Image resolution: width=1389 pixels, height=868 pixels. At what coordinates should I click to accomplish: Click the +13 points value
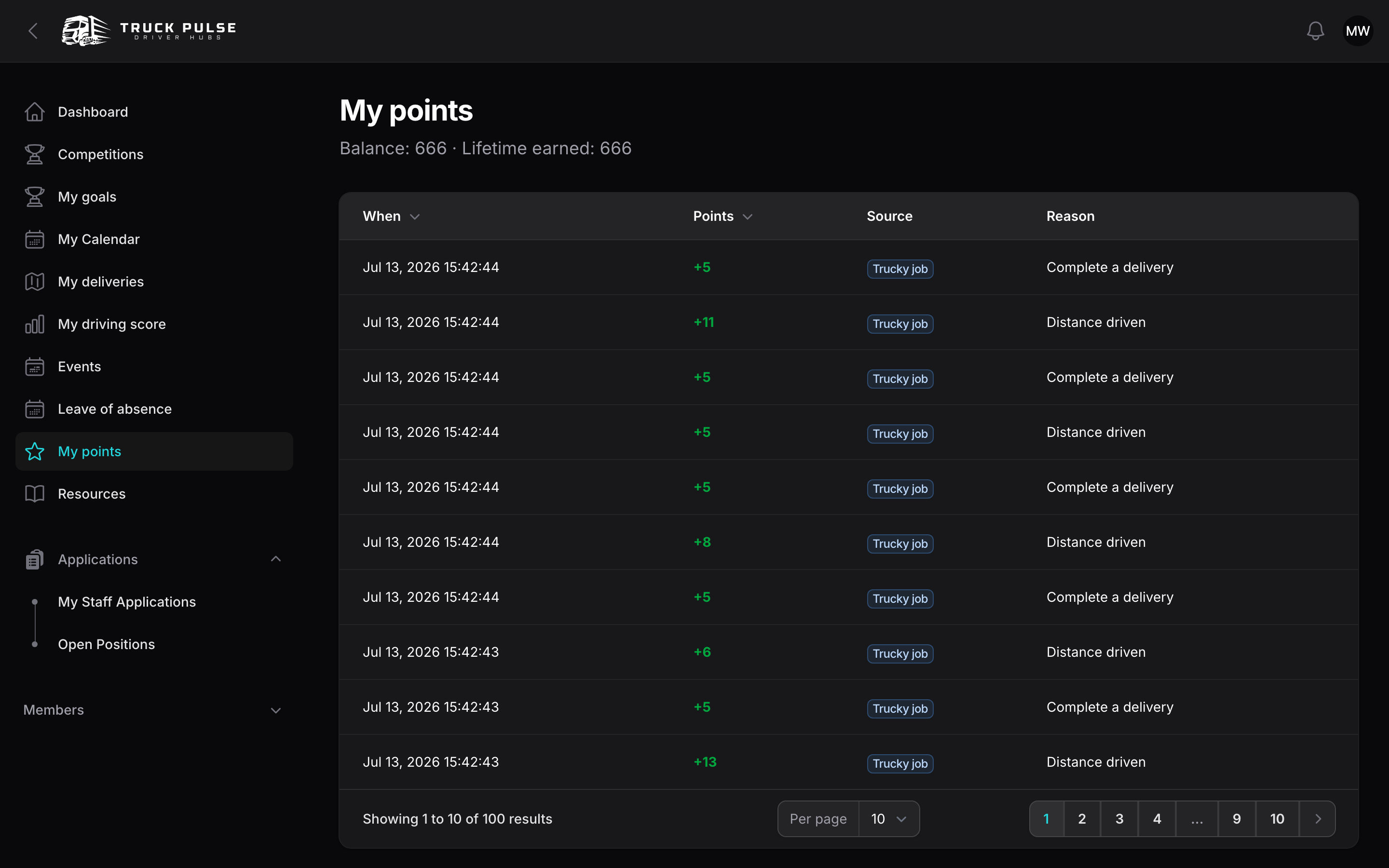pos(705,762)
